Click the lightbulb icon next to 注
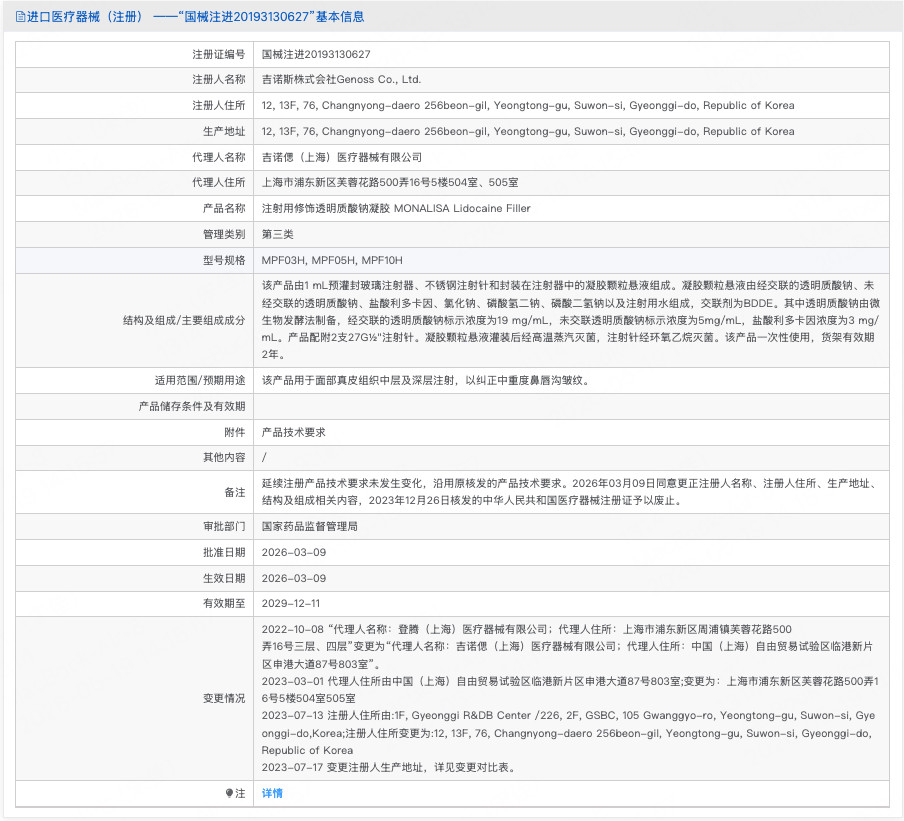 point(229,793)
